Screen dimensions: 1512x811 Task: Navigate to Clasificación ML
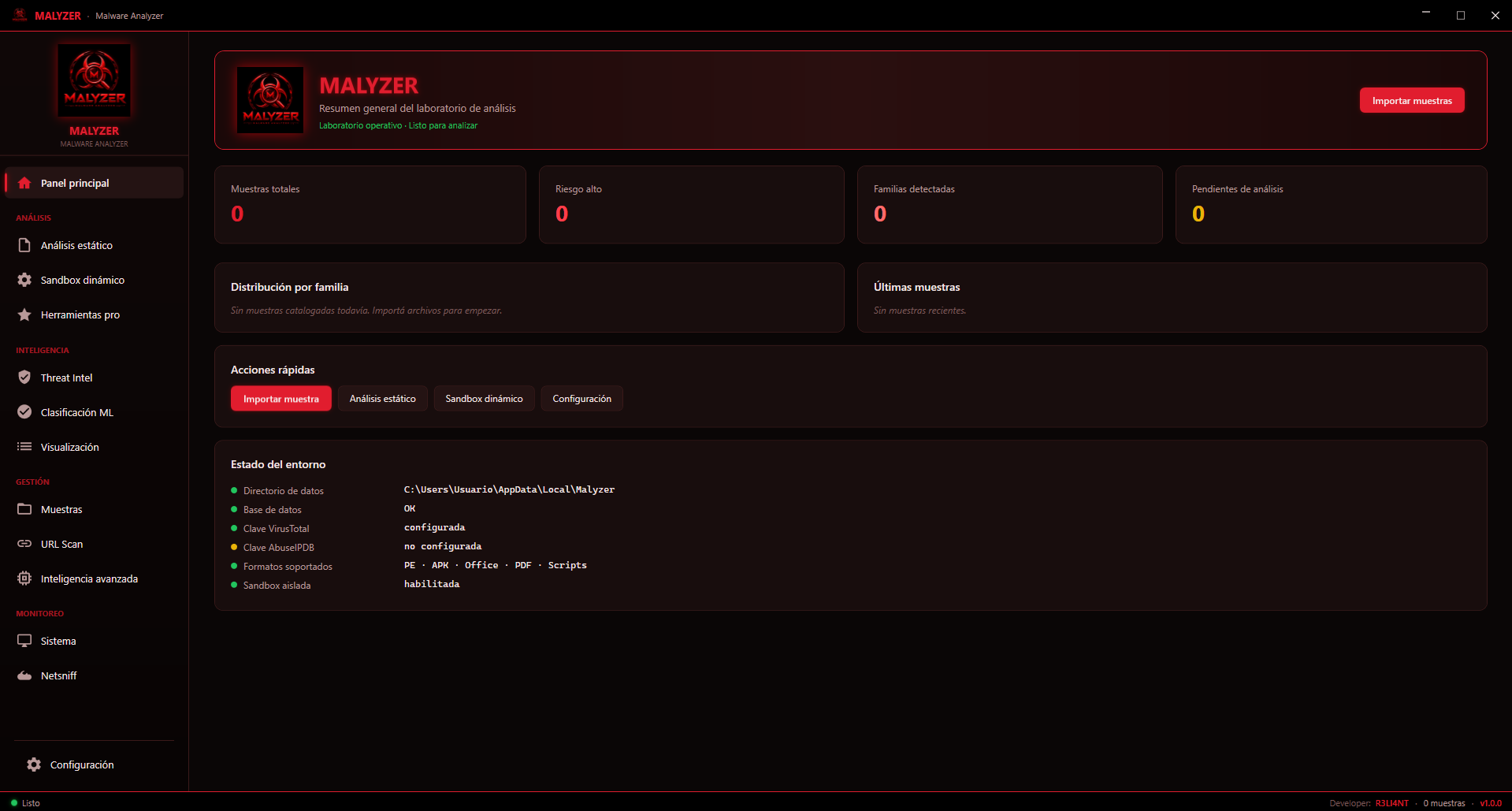point(94,412)
